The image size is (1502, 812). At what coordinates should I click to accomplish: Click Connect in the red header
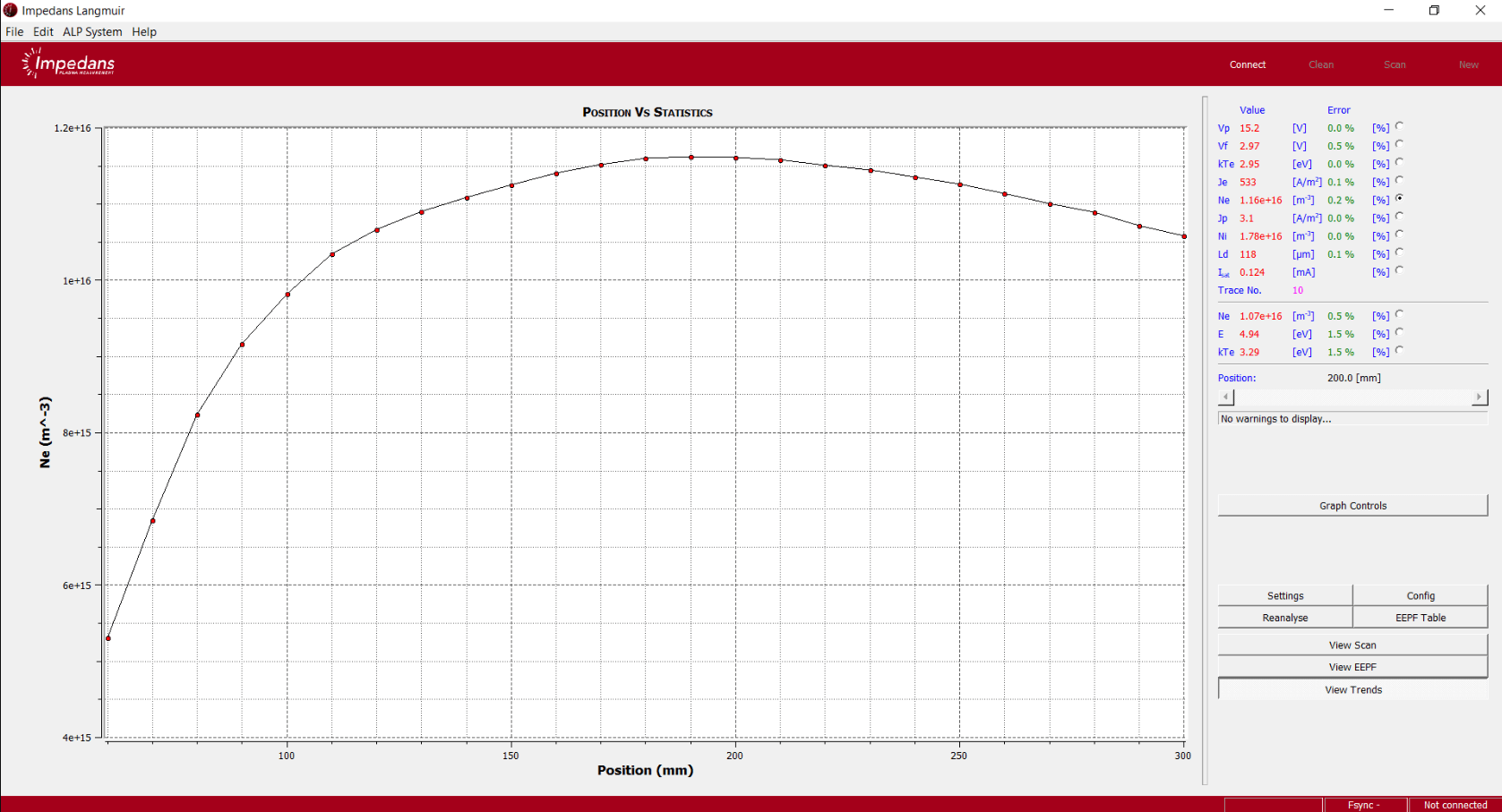[x=1247, y=64]
